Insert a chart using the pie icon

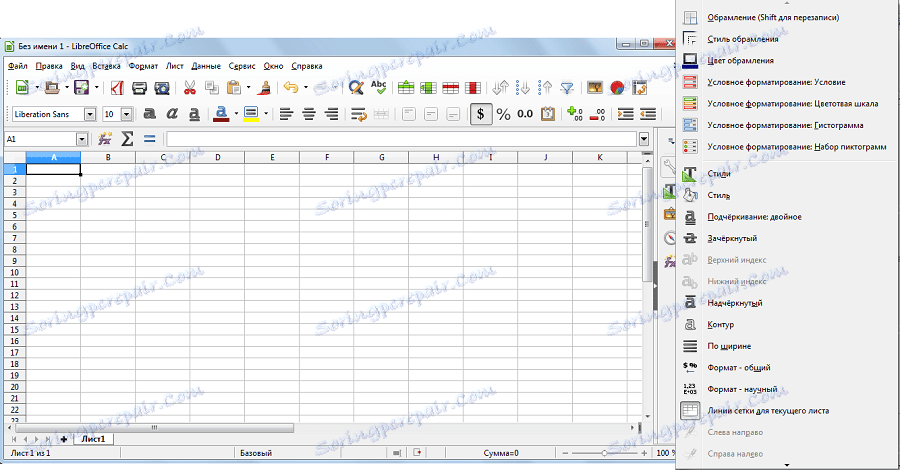(x=617, y=88)
